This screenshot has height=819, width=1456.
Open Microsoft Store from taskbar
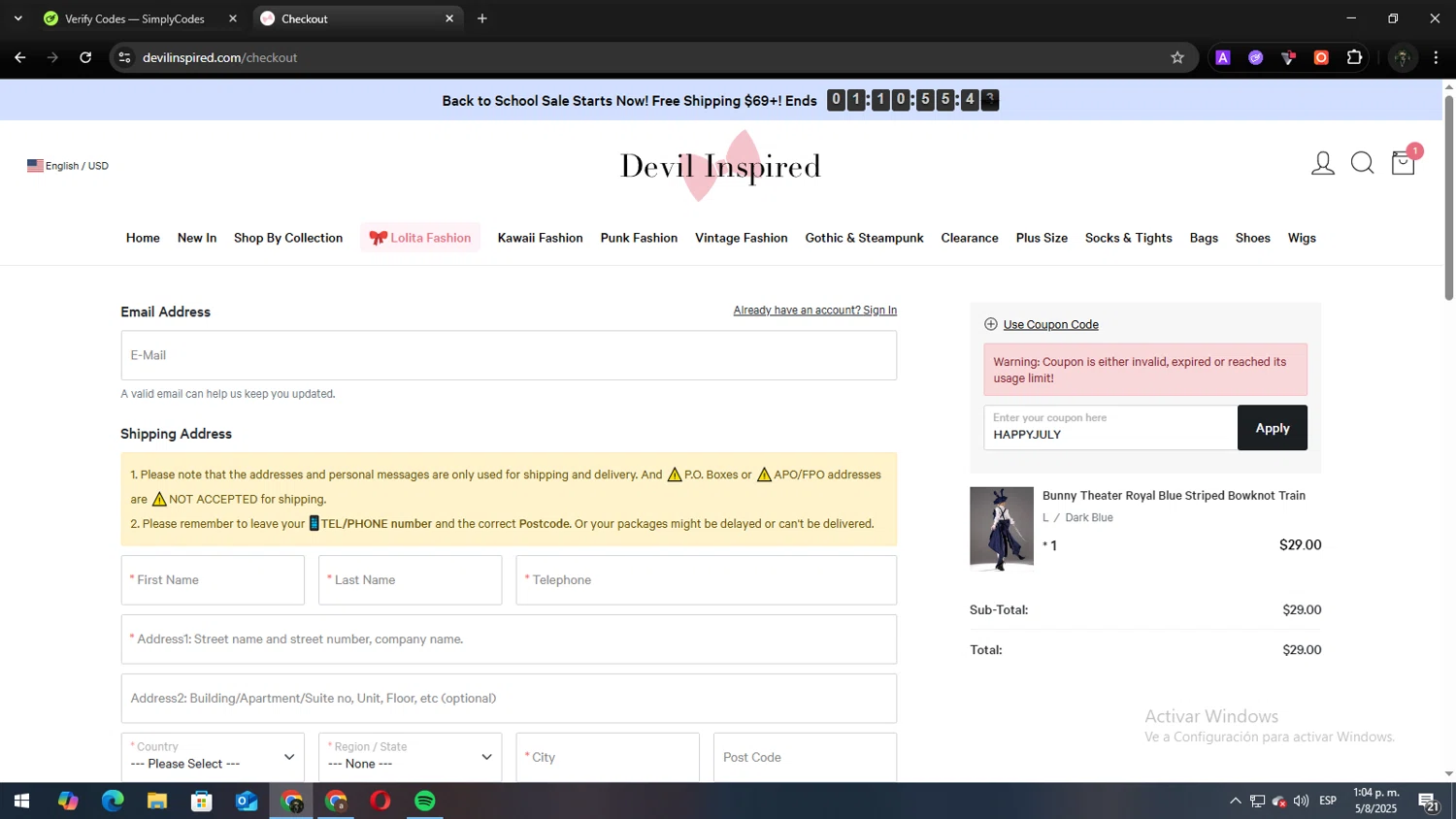(x=202, y=801)
